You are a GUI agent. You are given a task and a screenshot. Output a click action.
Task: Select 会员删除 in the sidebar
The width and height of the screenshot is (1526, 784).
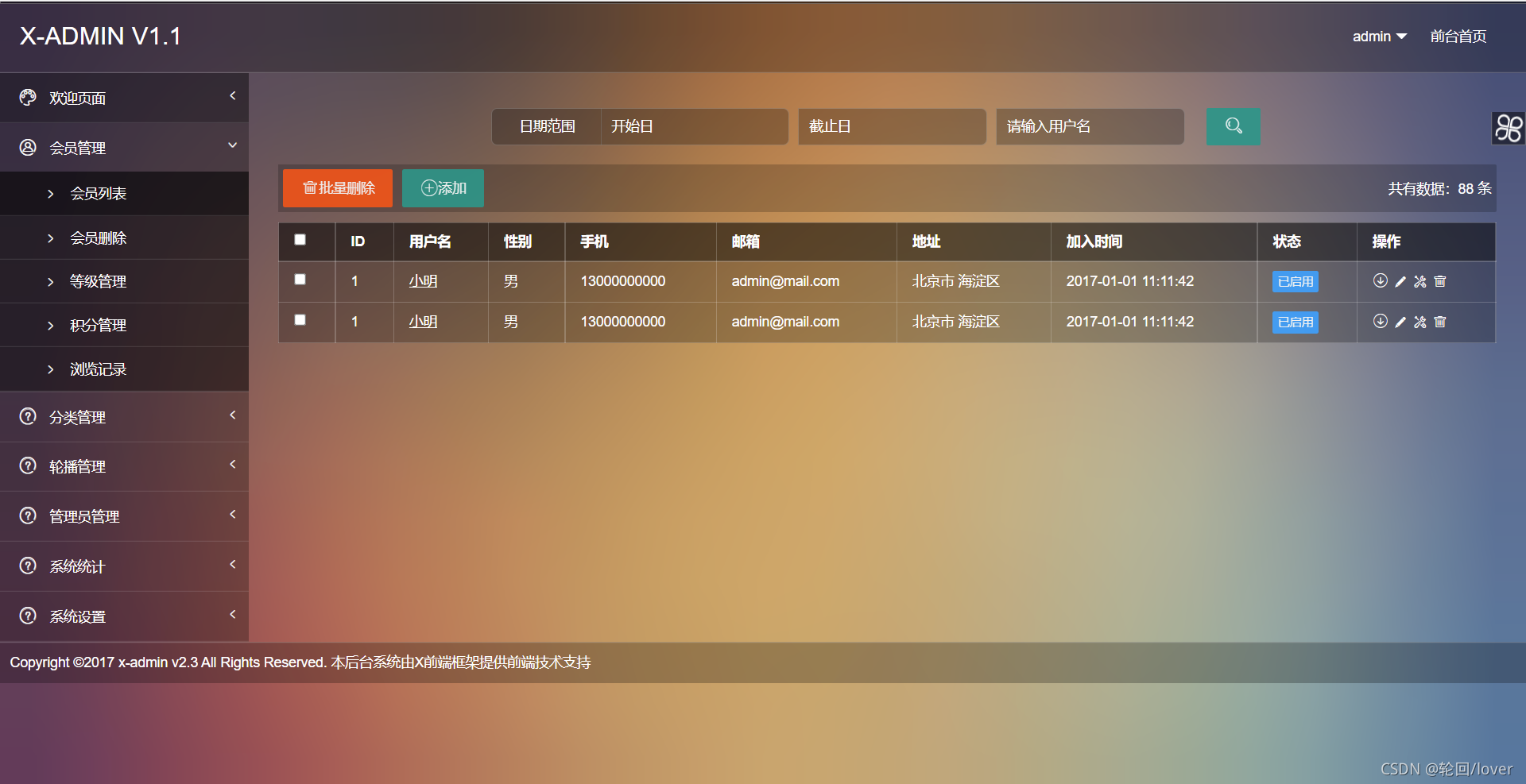click(x=99, y=238)
